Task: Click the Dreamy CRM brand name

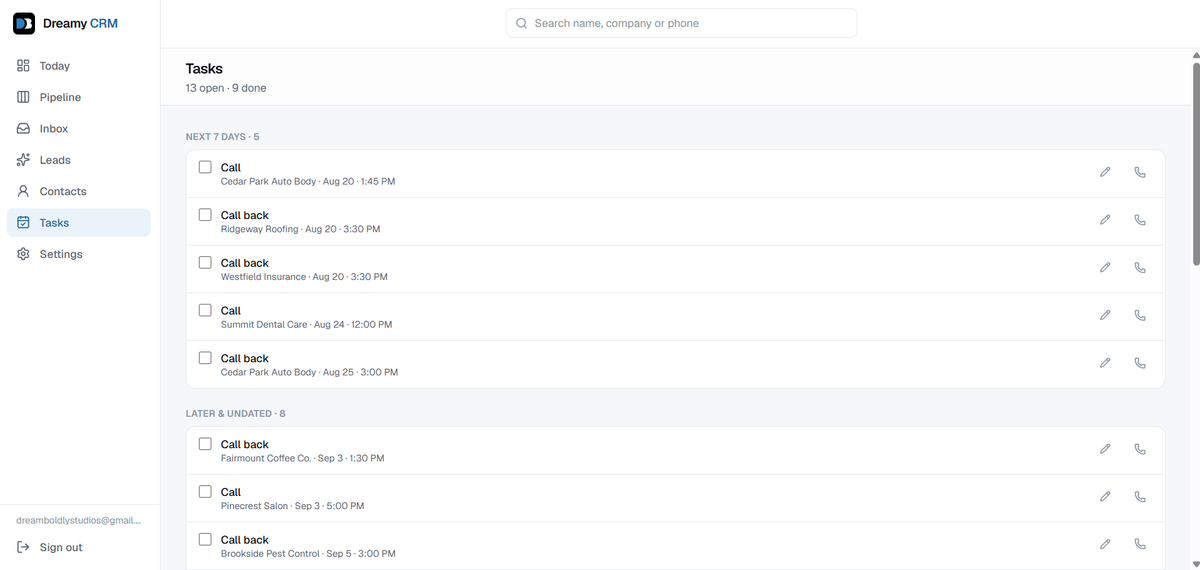Action: click(x=80, y=23)
